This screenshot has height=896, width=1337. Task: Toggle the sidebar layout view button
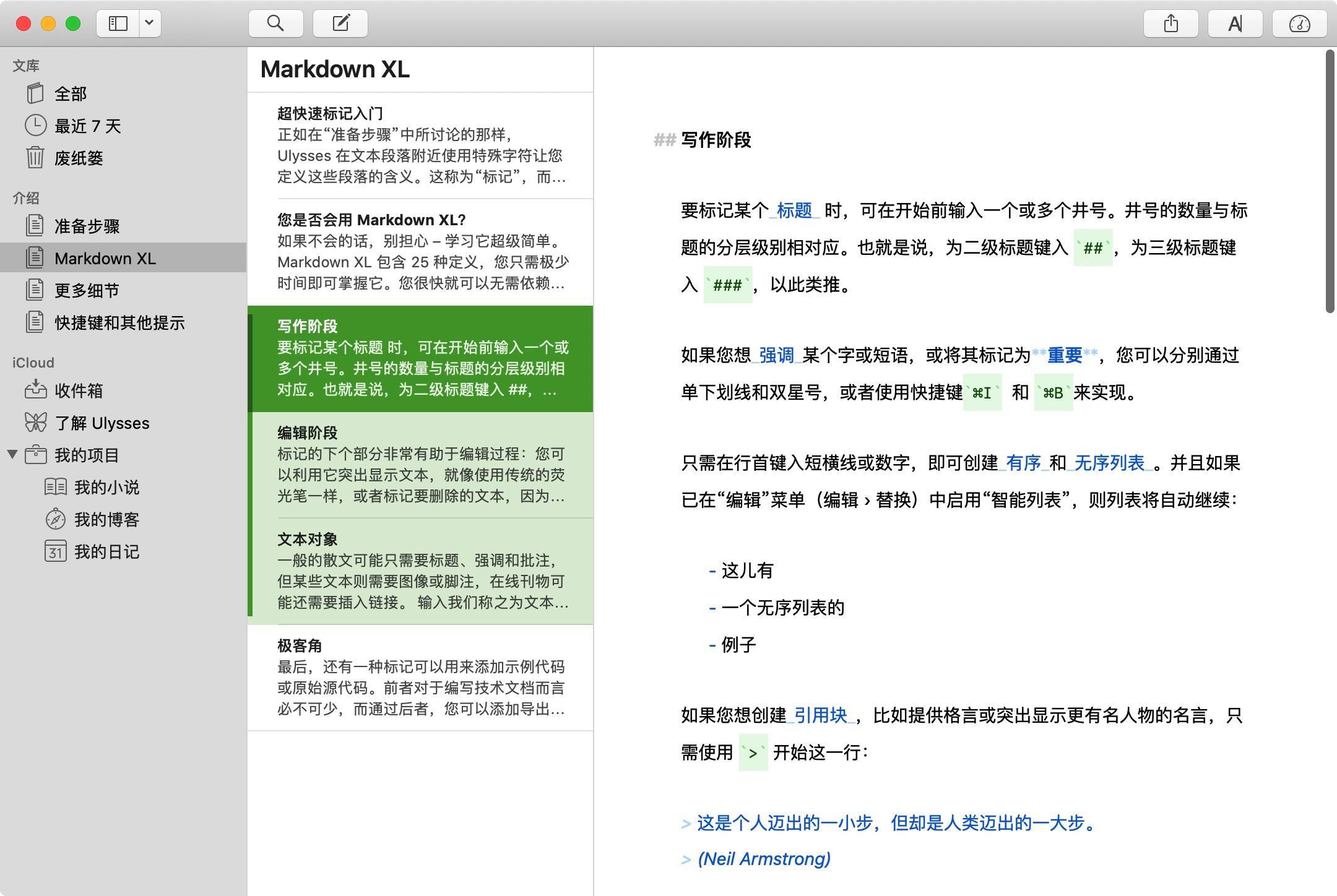point(118,24)
